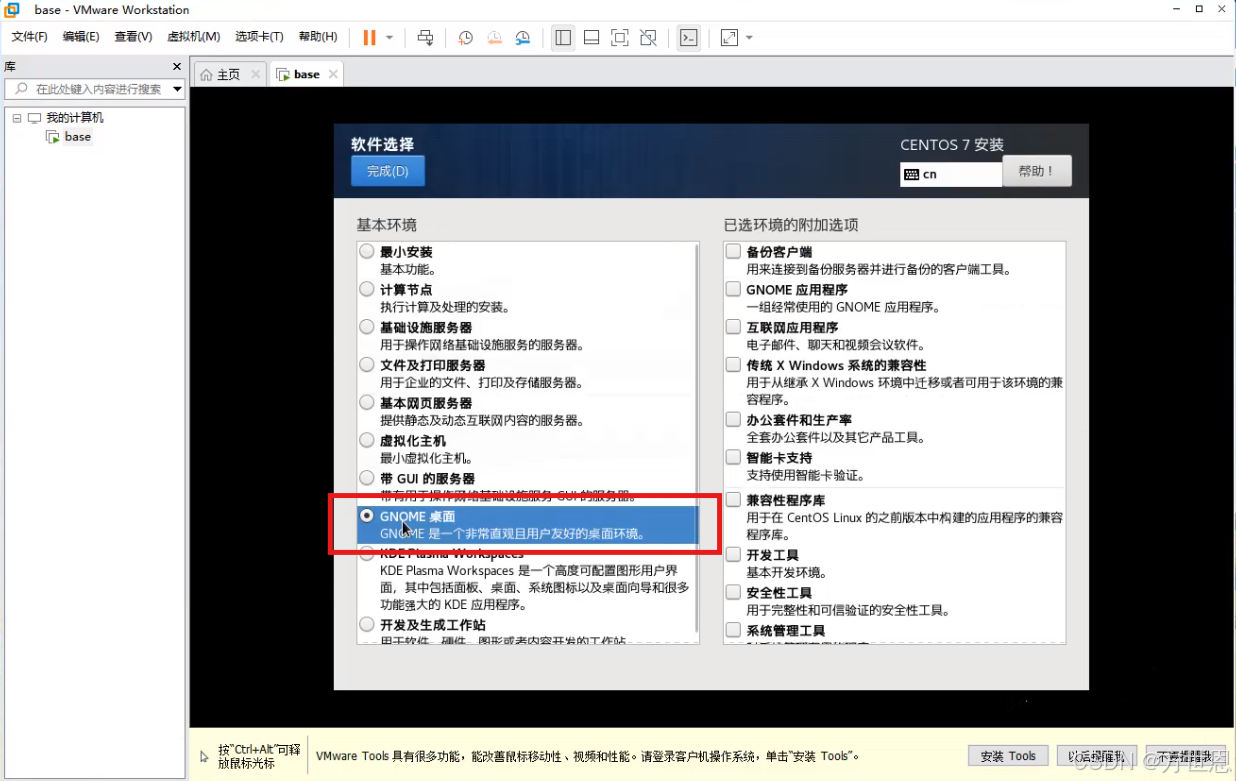The width and height of the screenshot is (1236, 781).
Task: Pause the virtual machine via toolbar
Action: click(x=369, y=37)
